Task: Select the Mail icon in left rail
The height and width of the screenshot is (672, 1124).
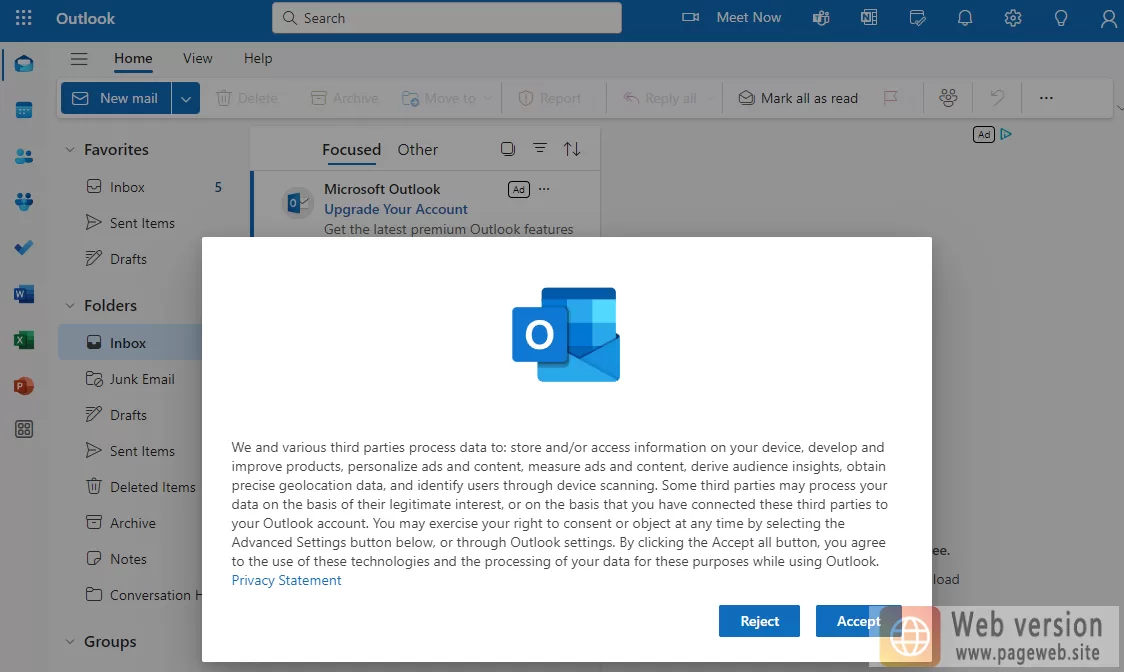Action: click(x=24, y=64)
